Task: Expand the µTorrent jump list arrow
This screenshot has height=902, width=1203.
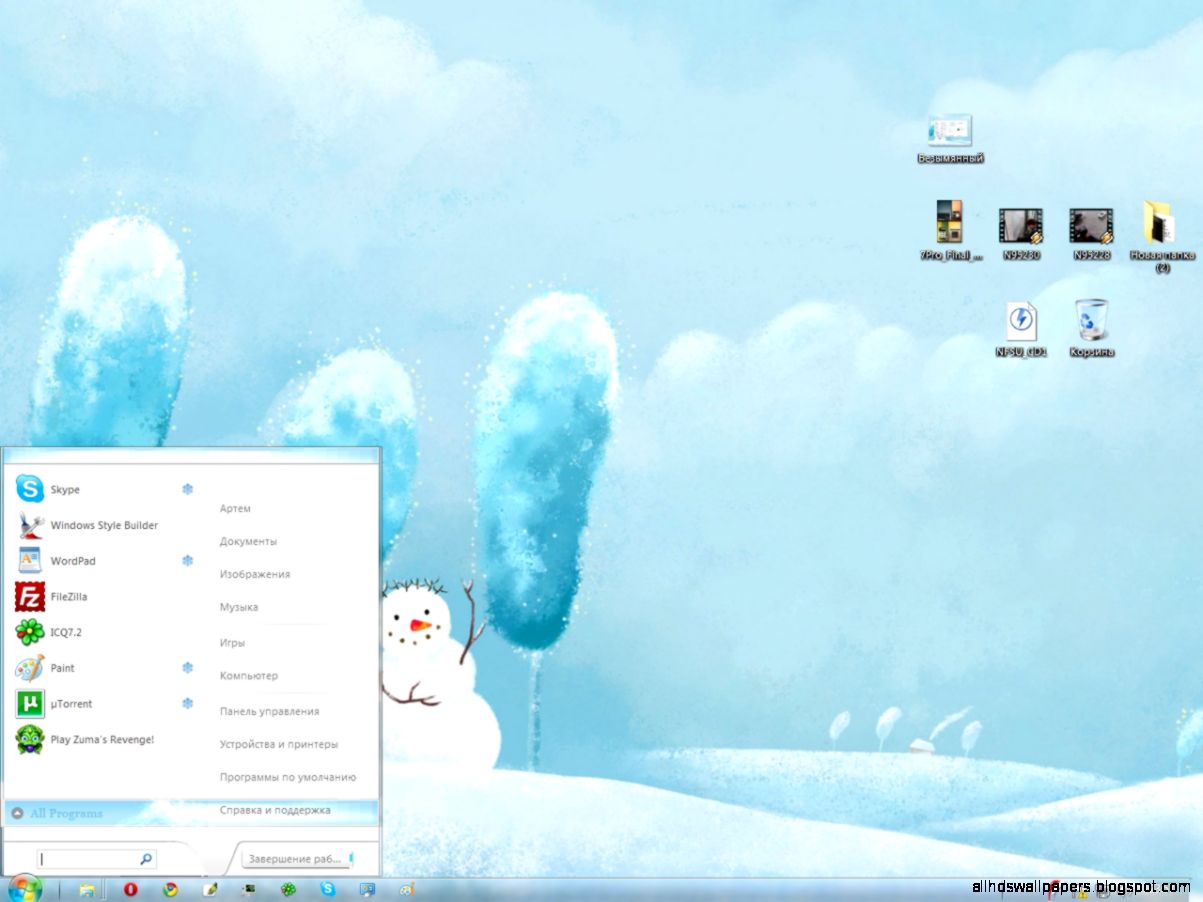Action: point(187,704)
